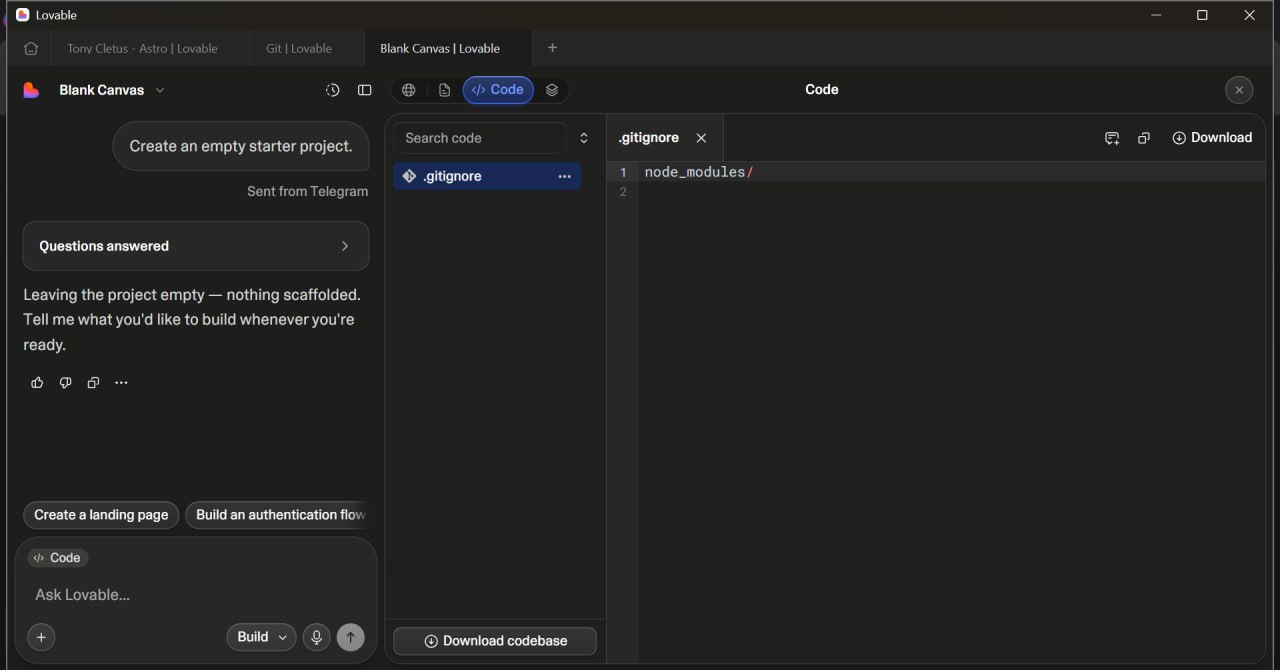Click Download codebase button

pos(495,641)
